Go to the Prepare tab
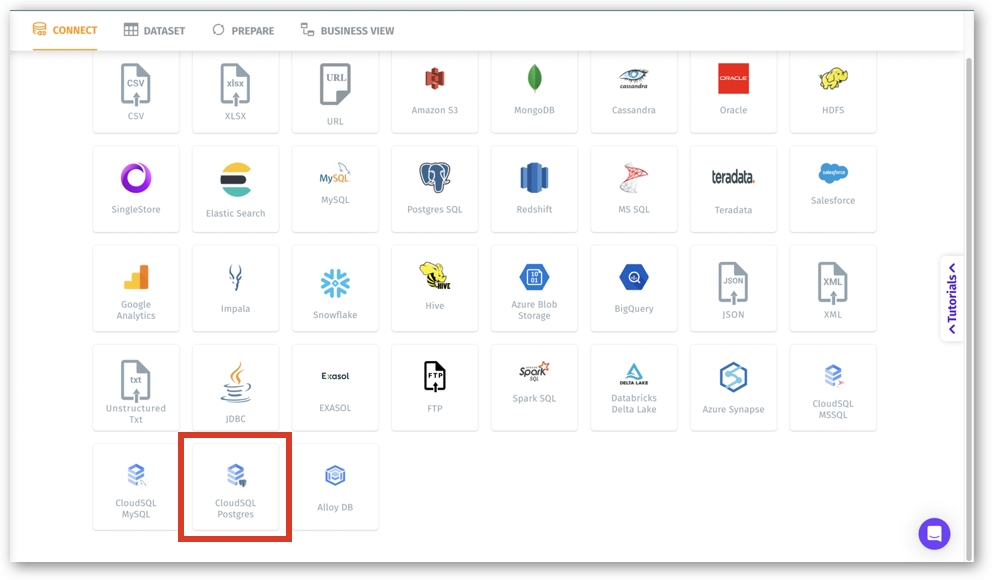The height and width of the screenshot is (580, 992). click(x=243, y=30)
